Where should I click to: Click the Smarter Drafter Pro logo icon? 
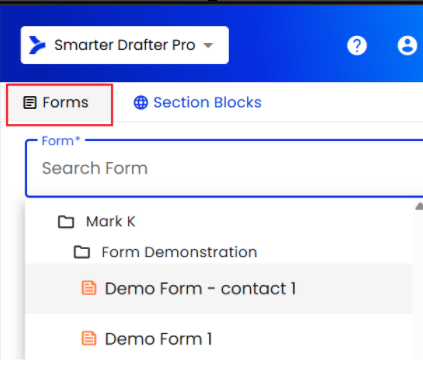click(37, 45)
